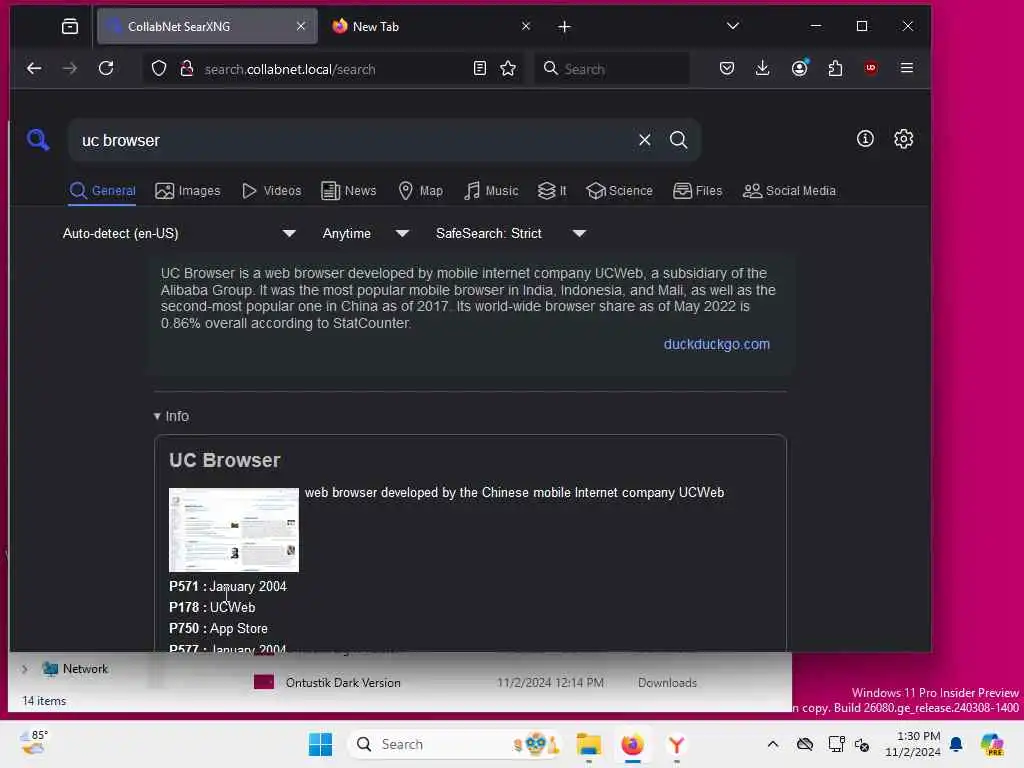Image resolution: width=1024 pixels, height=768 pixels.
Task: Click the forward navigation arrow
Action: coord(70,68)
